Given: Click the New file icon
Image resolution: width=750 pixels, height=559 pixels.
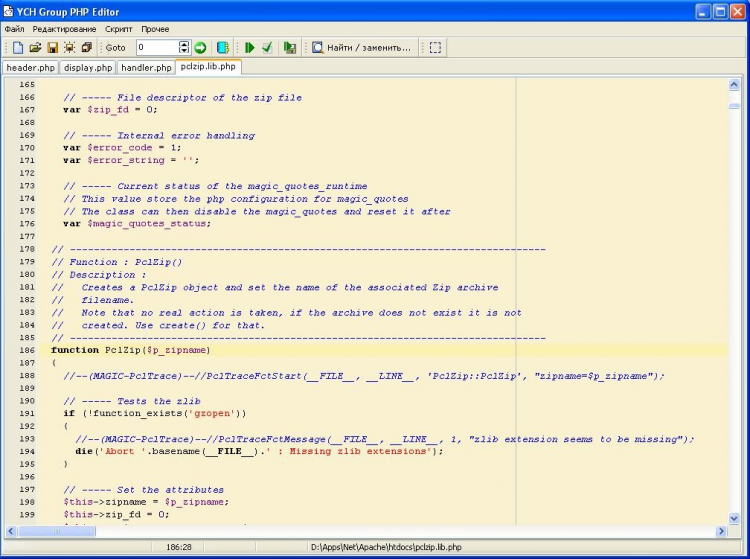Looking at the screenshot, I should click(18, 47).
